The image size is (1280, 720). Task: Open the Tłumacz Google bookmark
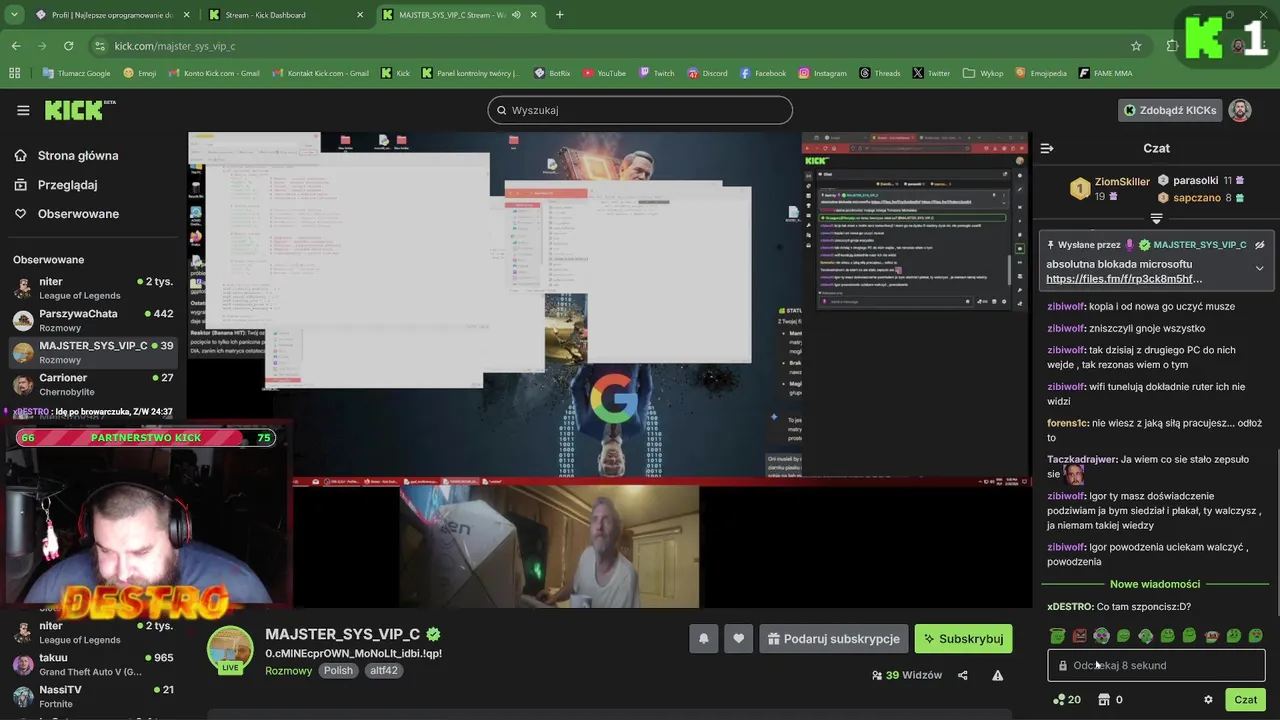(x=77, y=73)
